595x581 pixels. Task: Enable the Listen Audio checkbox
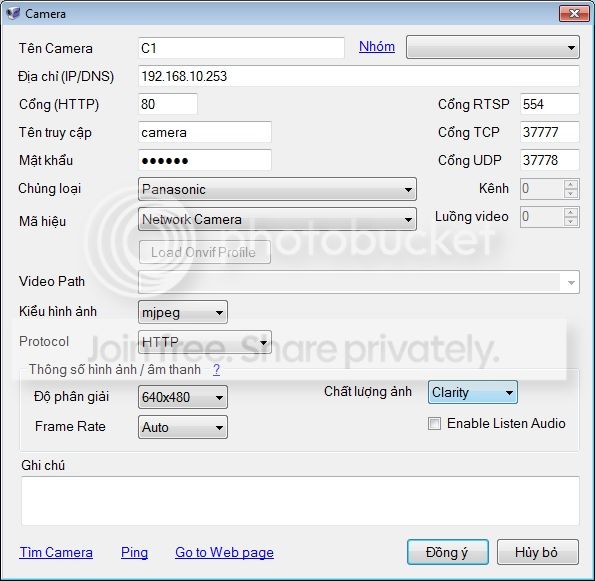434,424
